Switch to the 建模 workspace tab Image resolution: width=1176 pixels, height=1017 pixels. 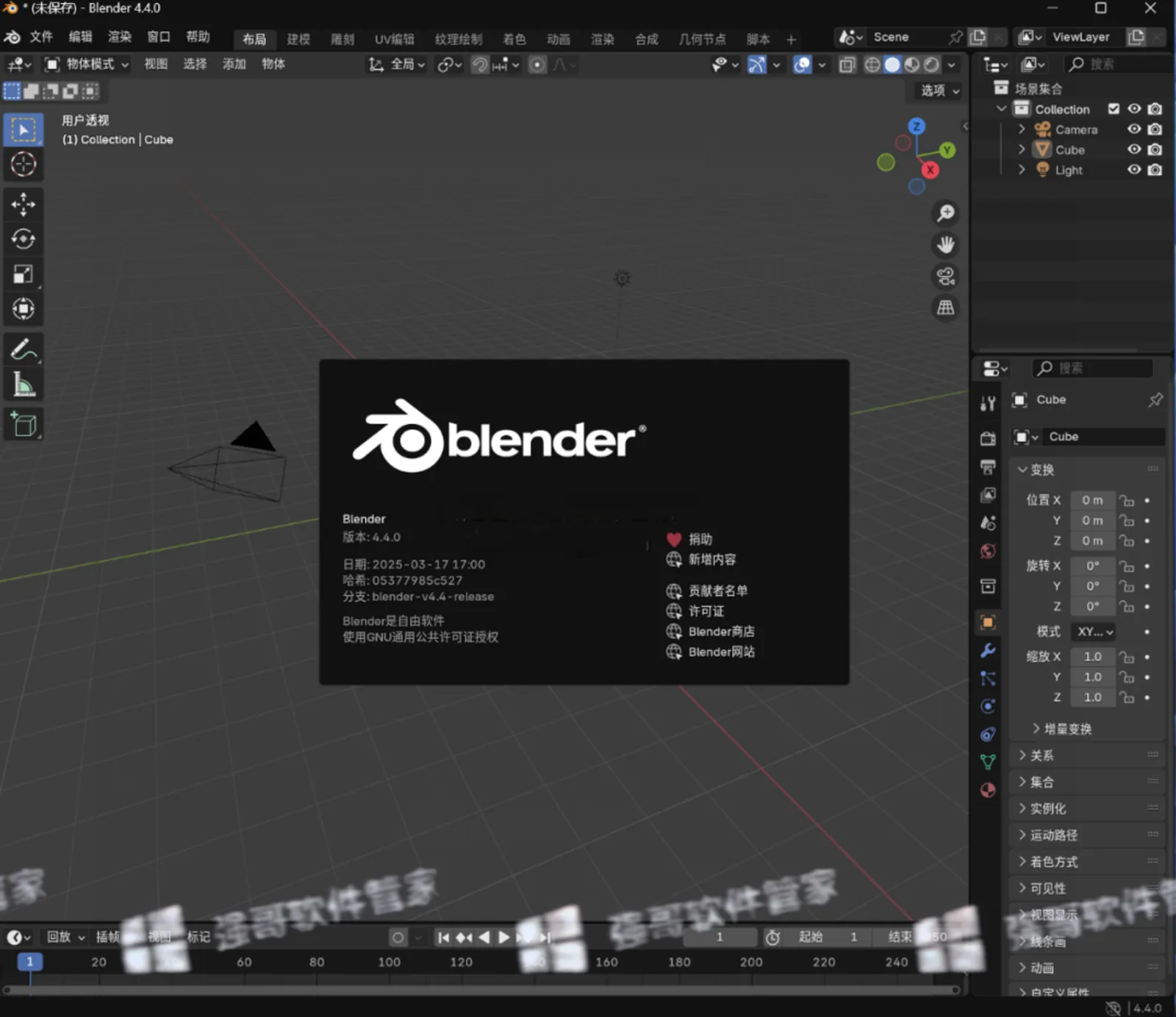point(298,39)
